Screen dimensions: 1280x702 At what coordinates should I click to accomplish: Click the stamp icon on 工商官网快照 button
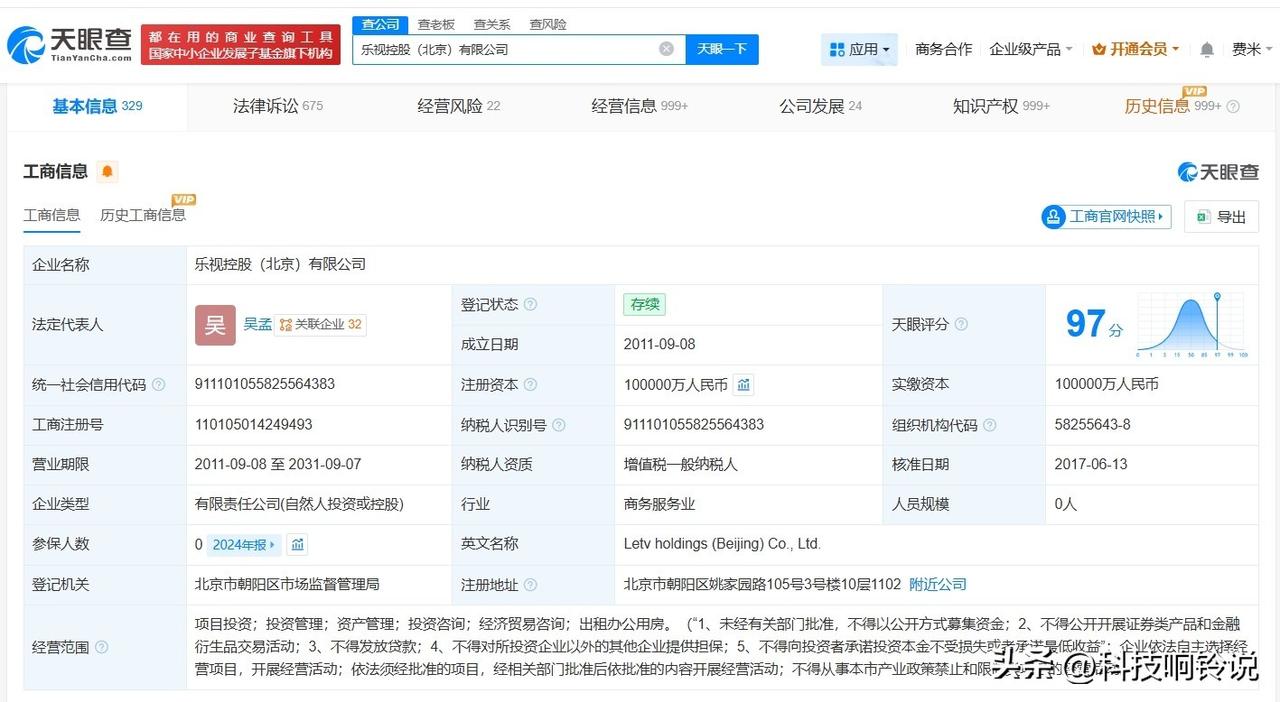[1055, 216]
